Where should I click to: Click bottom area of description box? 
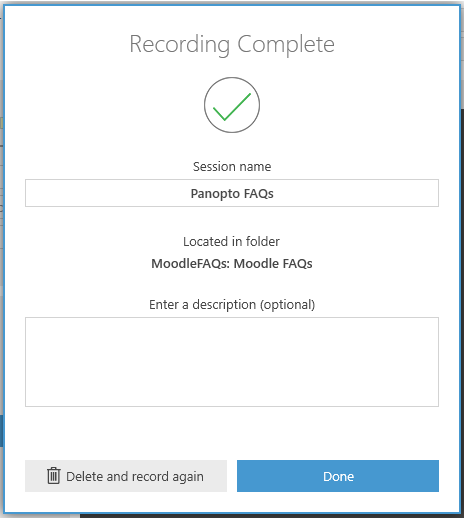tap(232, 397)
